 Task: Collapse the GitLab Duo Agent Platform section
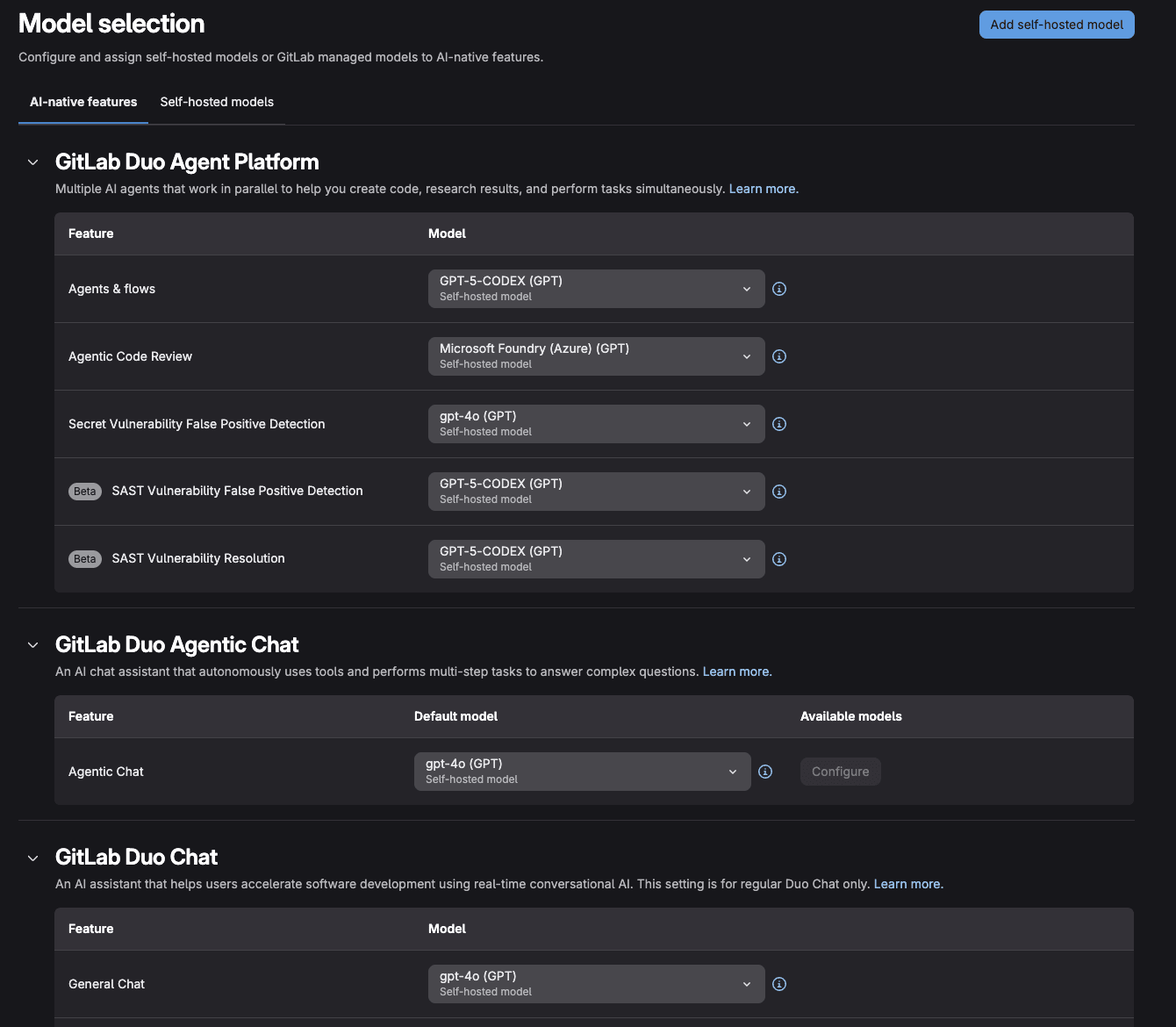[33, 162]
